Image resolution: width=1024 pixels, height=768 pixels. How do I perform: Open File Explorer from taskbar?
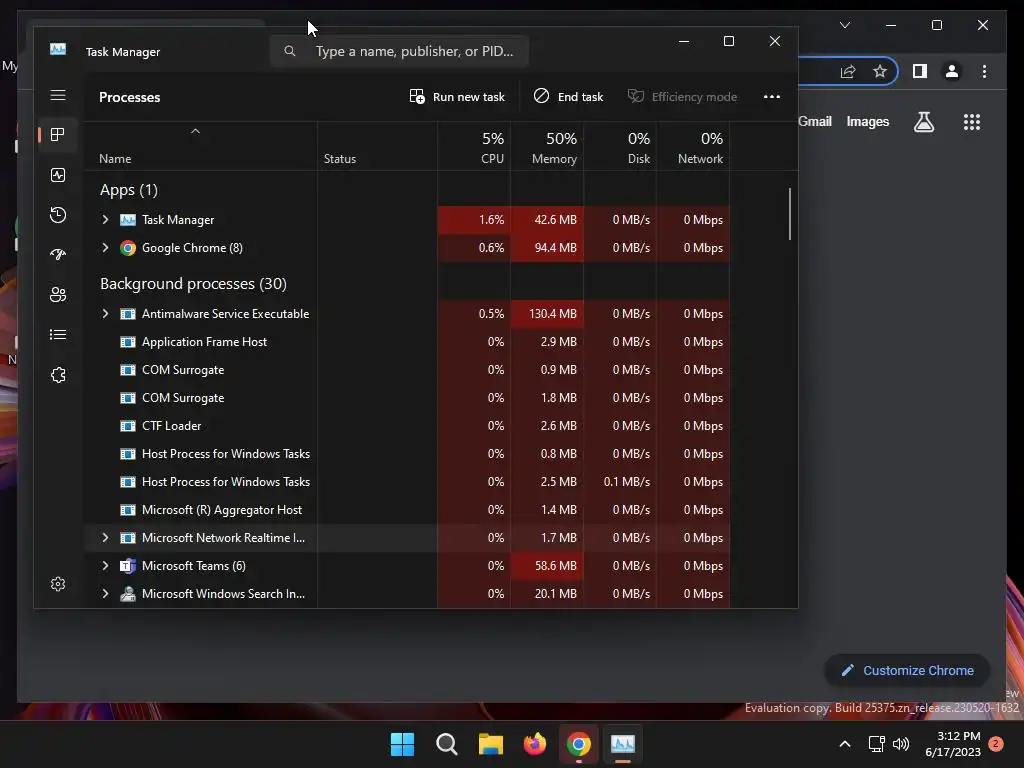(x=490, y=744)
